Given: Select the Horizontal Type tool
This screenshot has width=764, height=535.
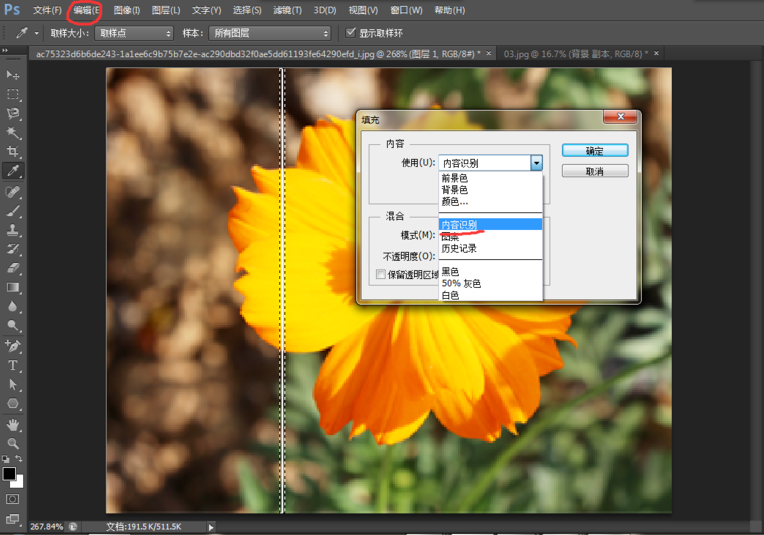Looking at the screenshot, I should [13, 366].
